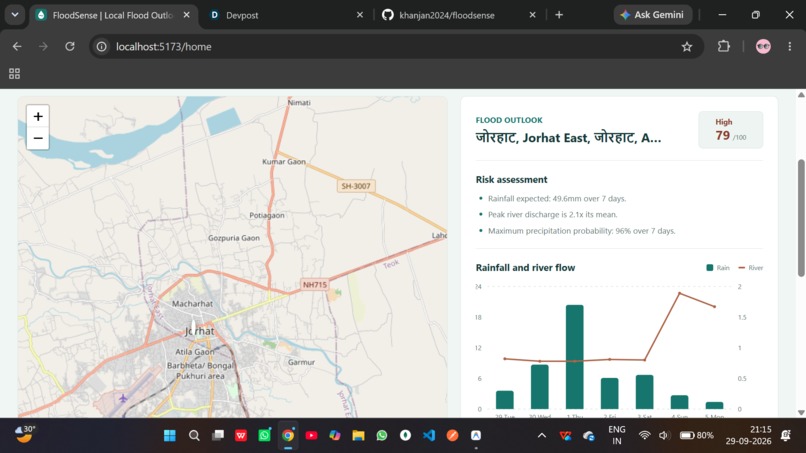Click the Ask Gemini button
Viewport: 806px width, 453px height.
coord(653,15)
